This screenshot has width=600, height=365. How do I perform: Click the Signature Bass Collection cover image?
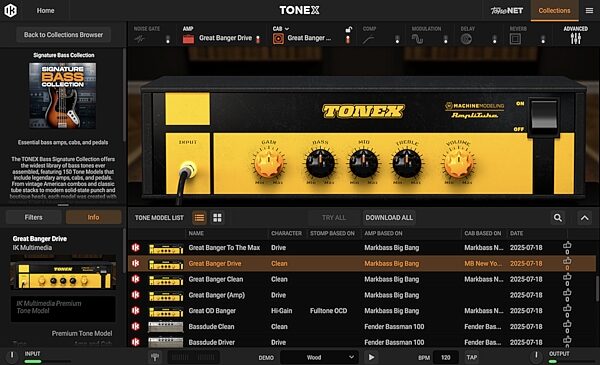coord(63,95)
